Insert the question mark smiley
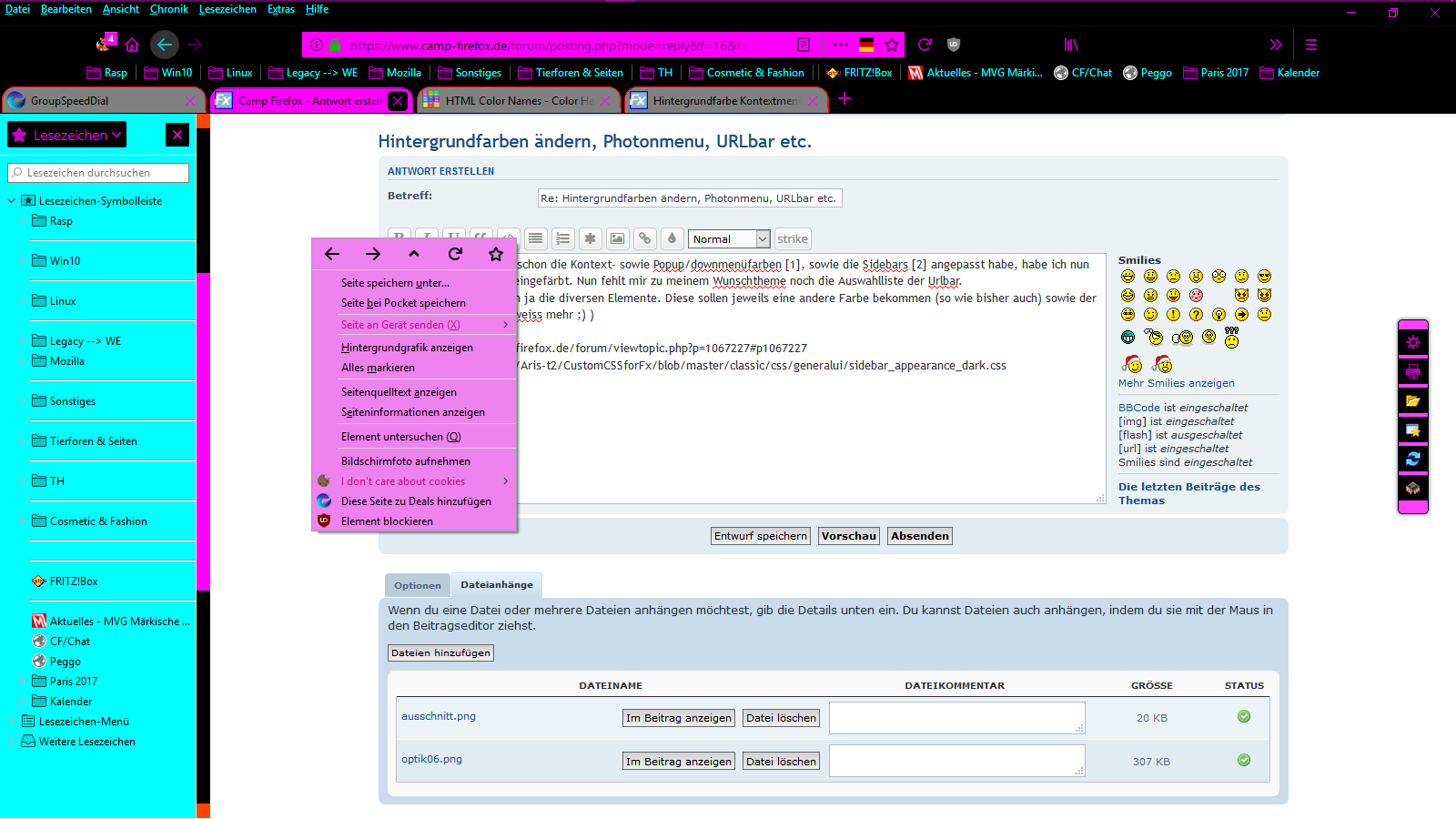1456x819 pixels. 1196,314
